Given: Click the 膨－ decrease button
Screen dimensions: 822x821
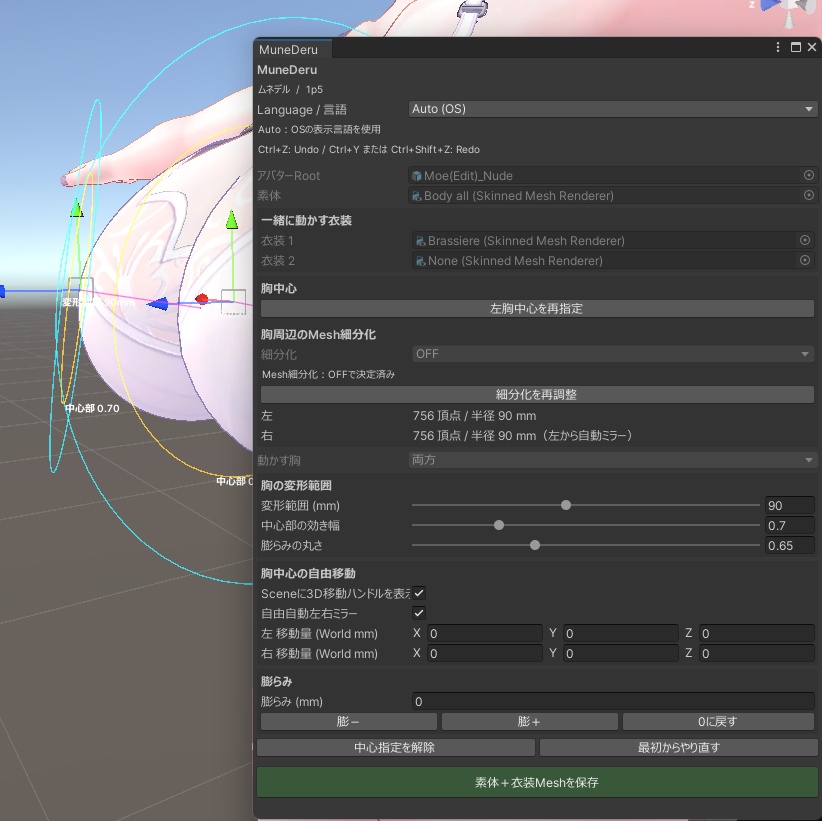Looking at the screenshot, I should 349,721.
